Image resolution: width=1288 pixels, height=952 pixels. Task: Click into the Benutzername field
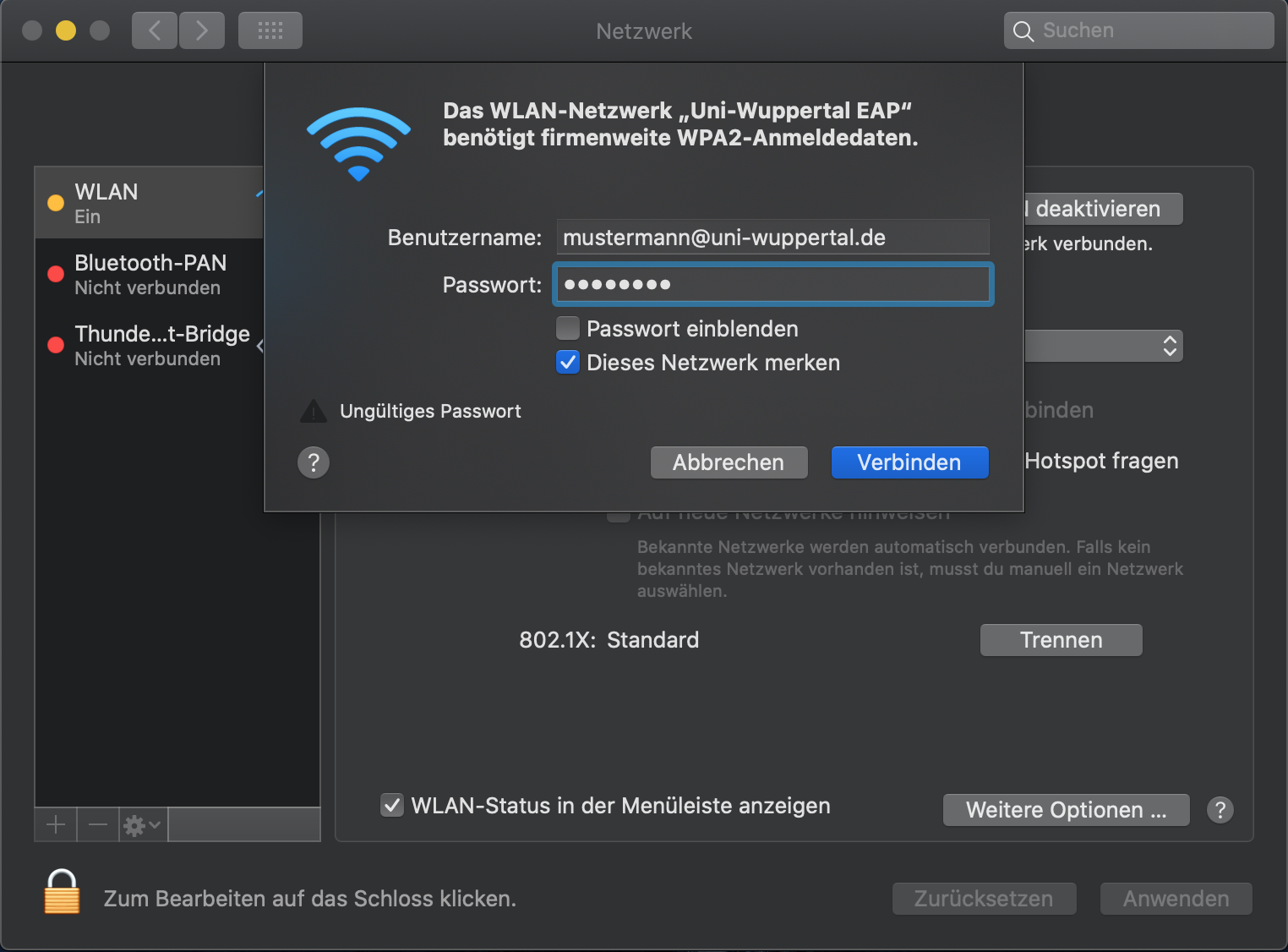(772, 238)
